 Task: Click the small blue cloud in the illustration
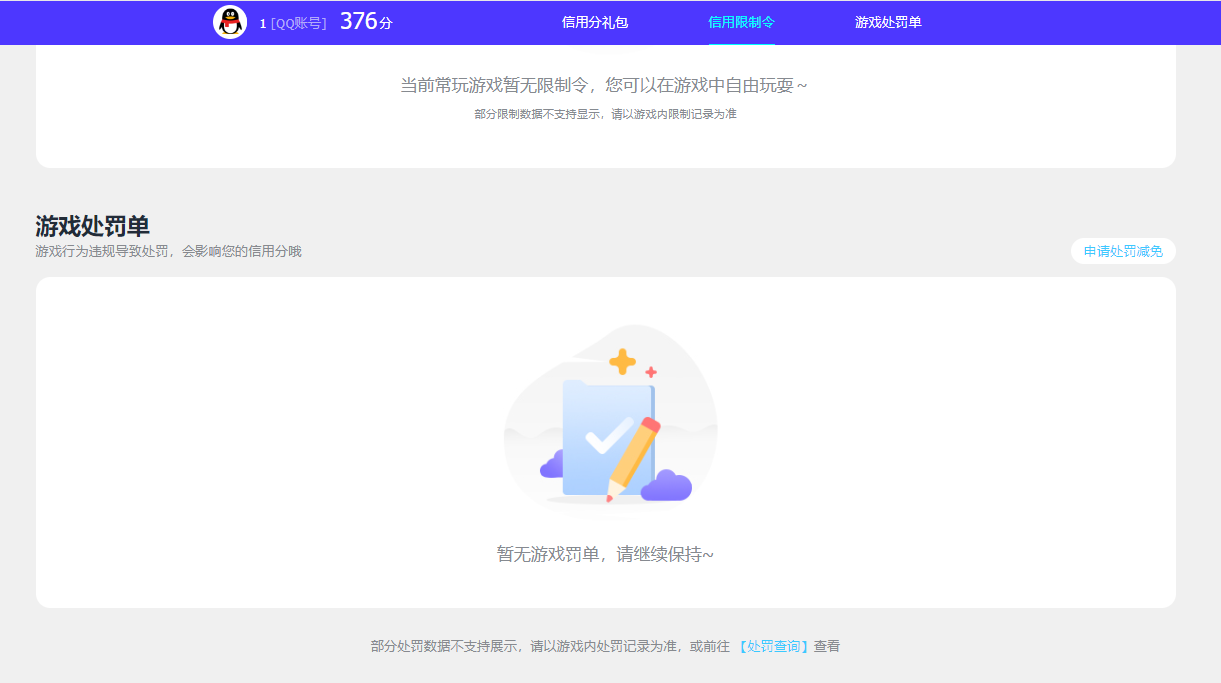coord(551,465)
